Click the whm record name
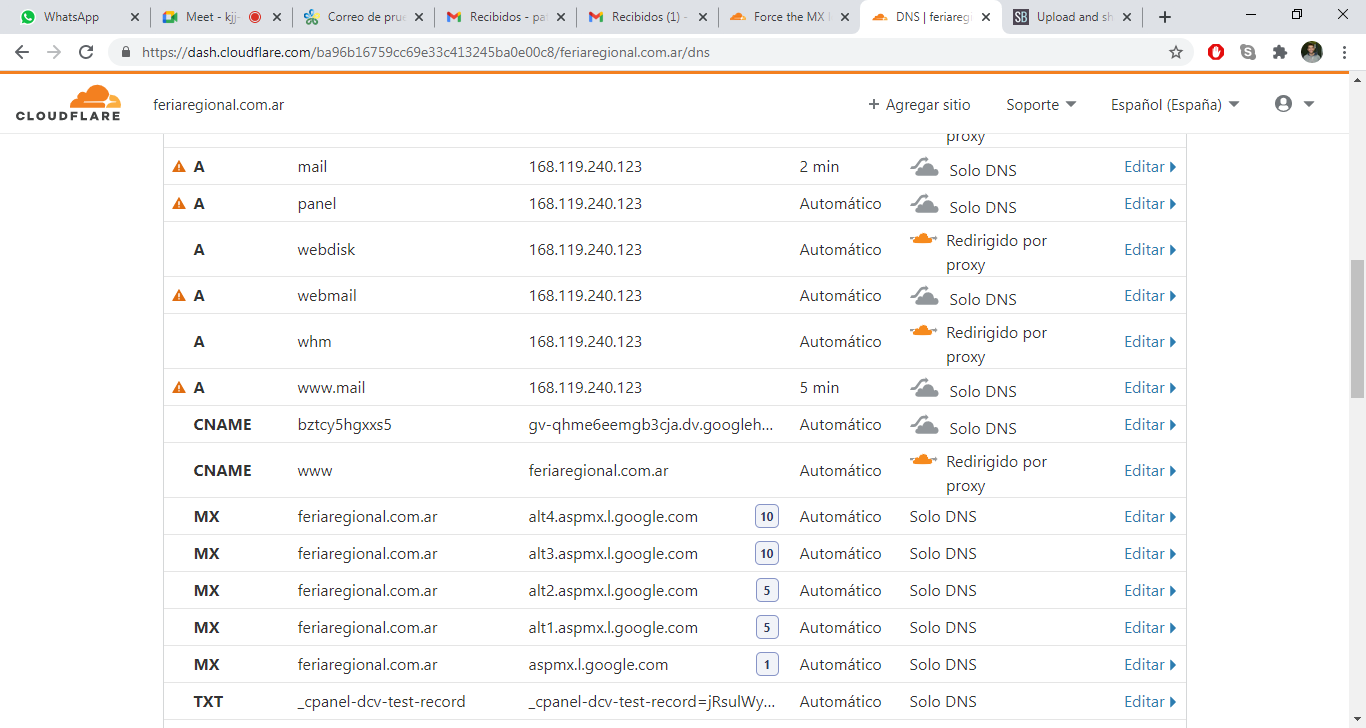Screen dimensions: 1366x728 coord(314,342)
